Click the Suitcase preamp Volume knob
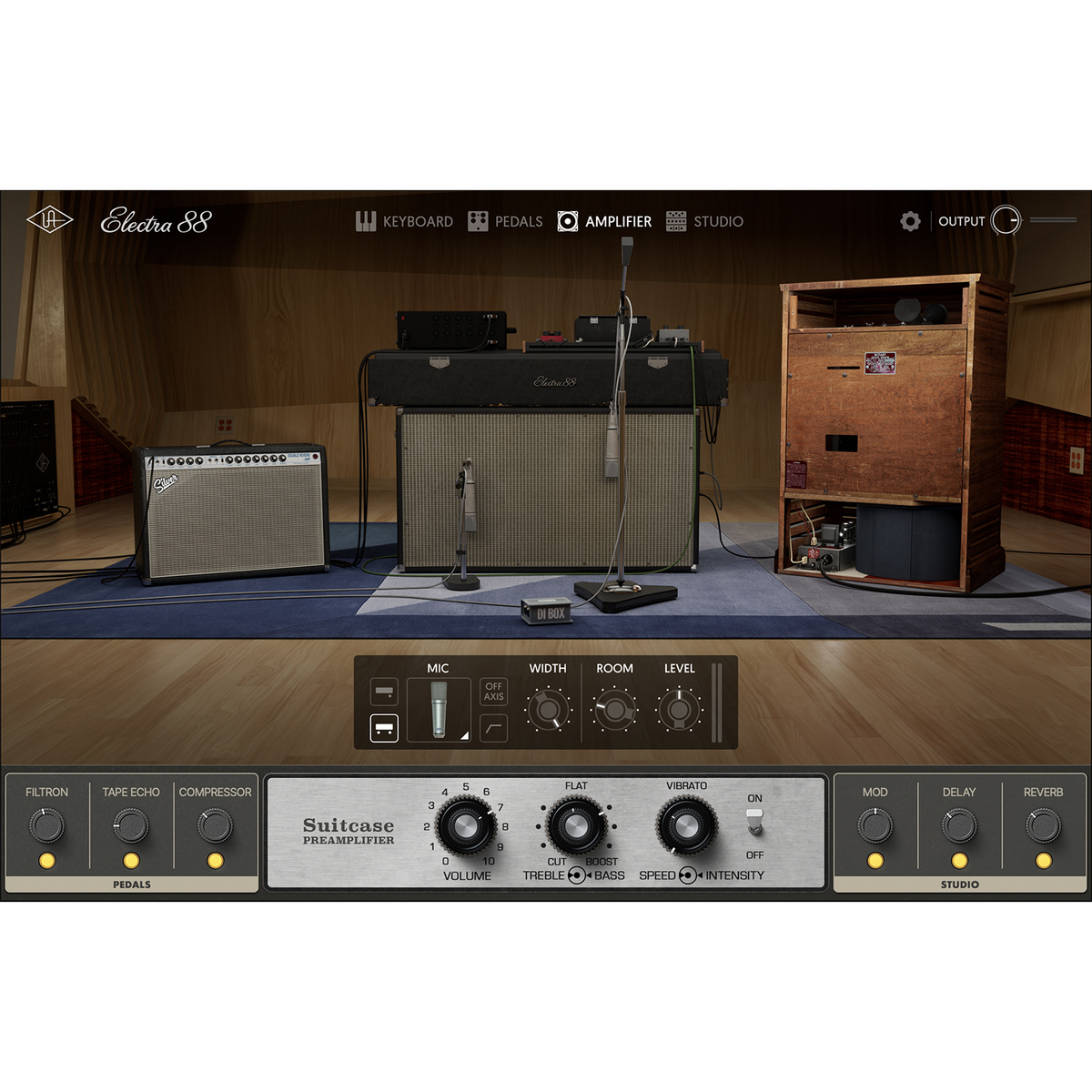The width and height of the screenshot is (1092, 1092). [466, 825]
